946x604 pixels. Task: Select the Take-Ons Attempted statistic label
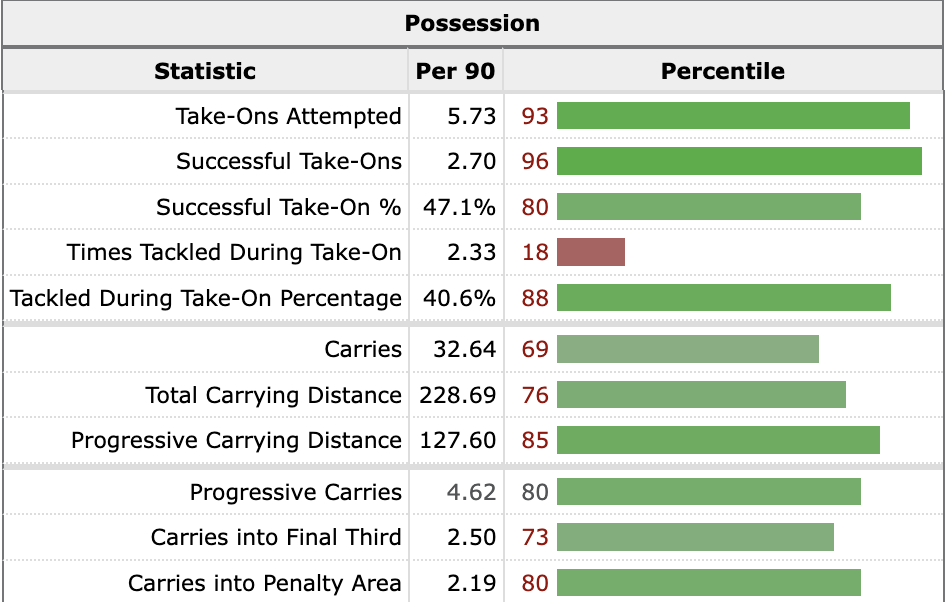coord(288,116)
